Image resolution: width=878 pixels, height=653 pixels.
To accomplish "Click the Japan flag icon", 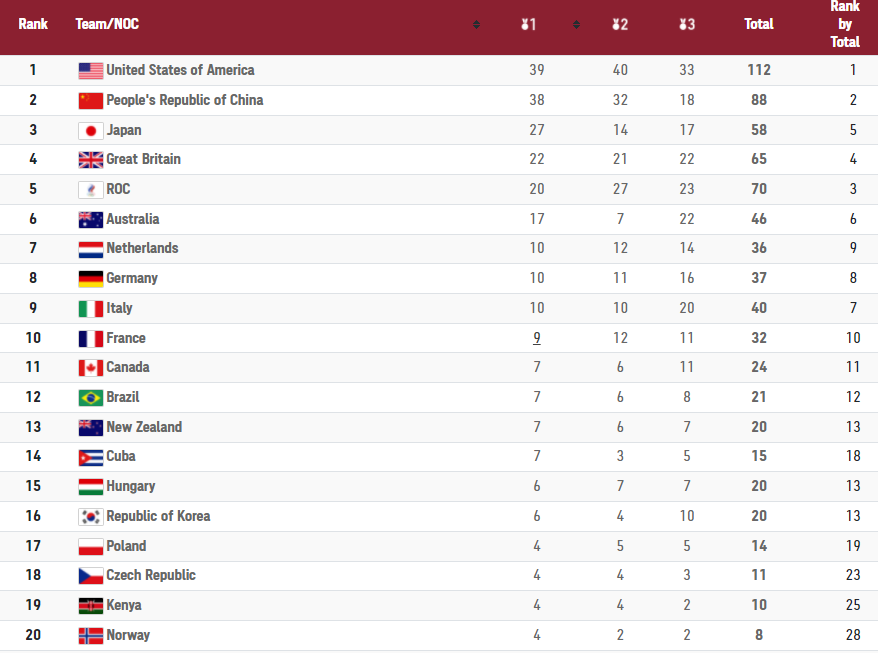I will [91, 130].
